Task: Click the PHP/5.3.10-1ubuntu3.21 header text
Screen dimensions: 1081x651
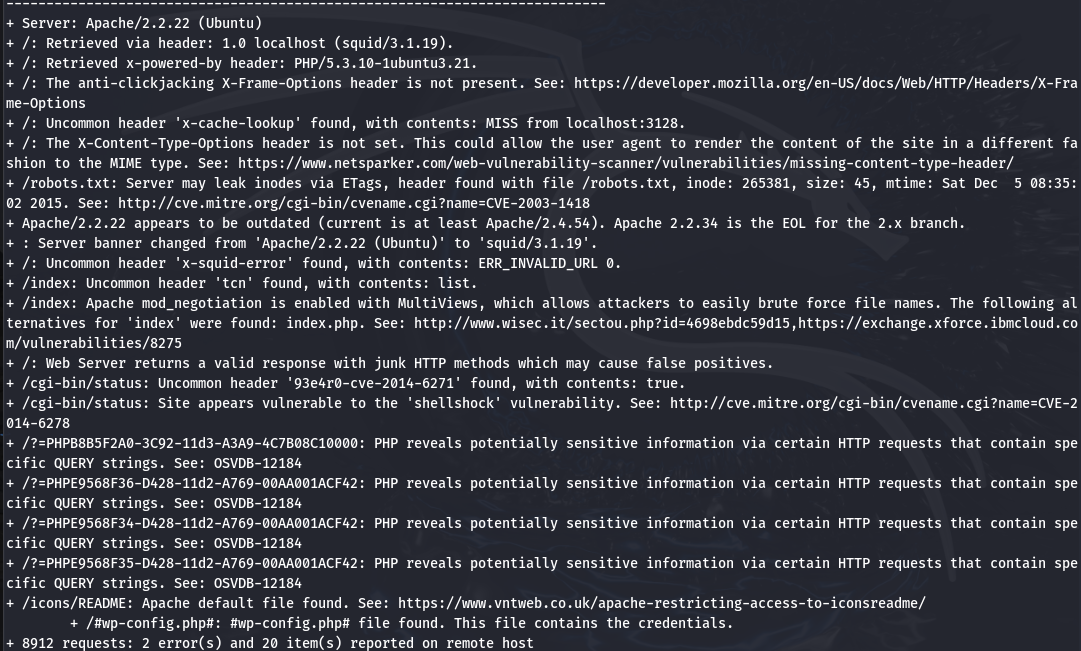Action: coord(382,63)
